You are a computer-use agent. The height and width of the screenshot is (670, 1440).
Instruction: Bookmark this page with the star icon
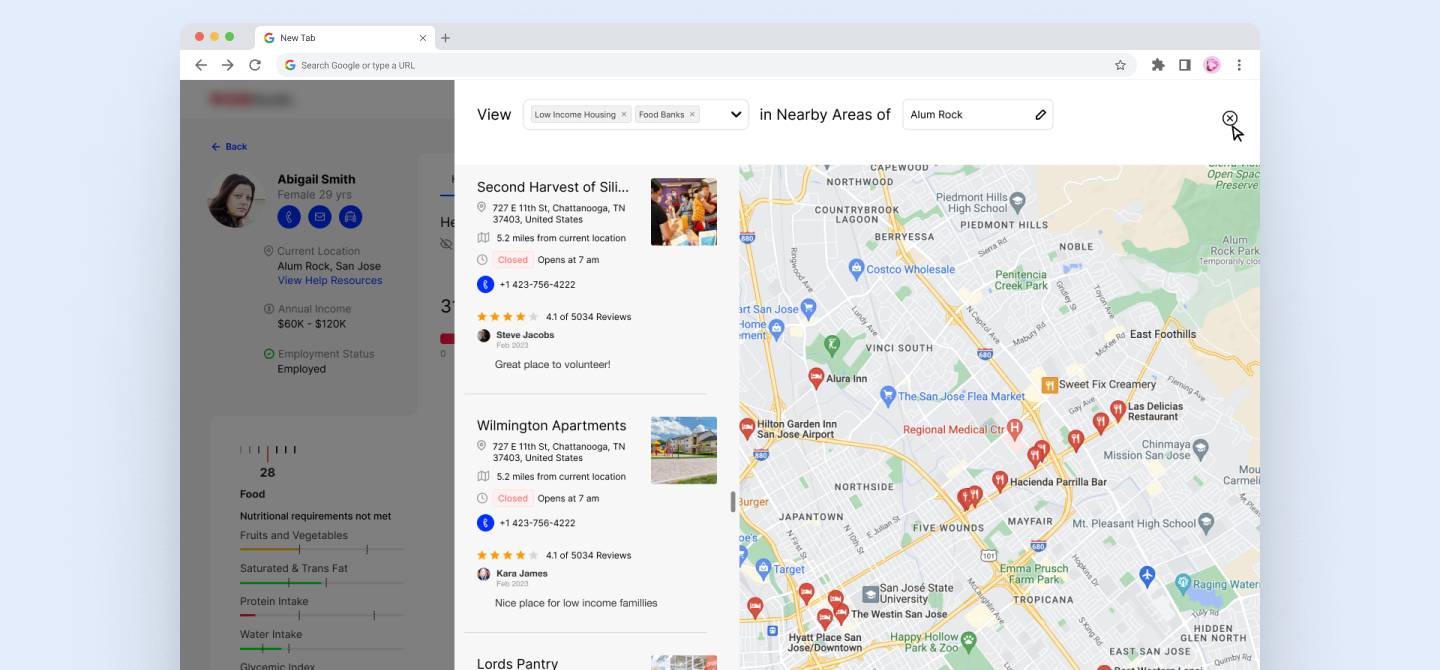[1120, 65]
